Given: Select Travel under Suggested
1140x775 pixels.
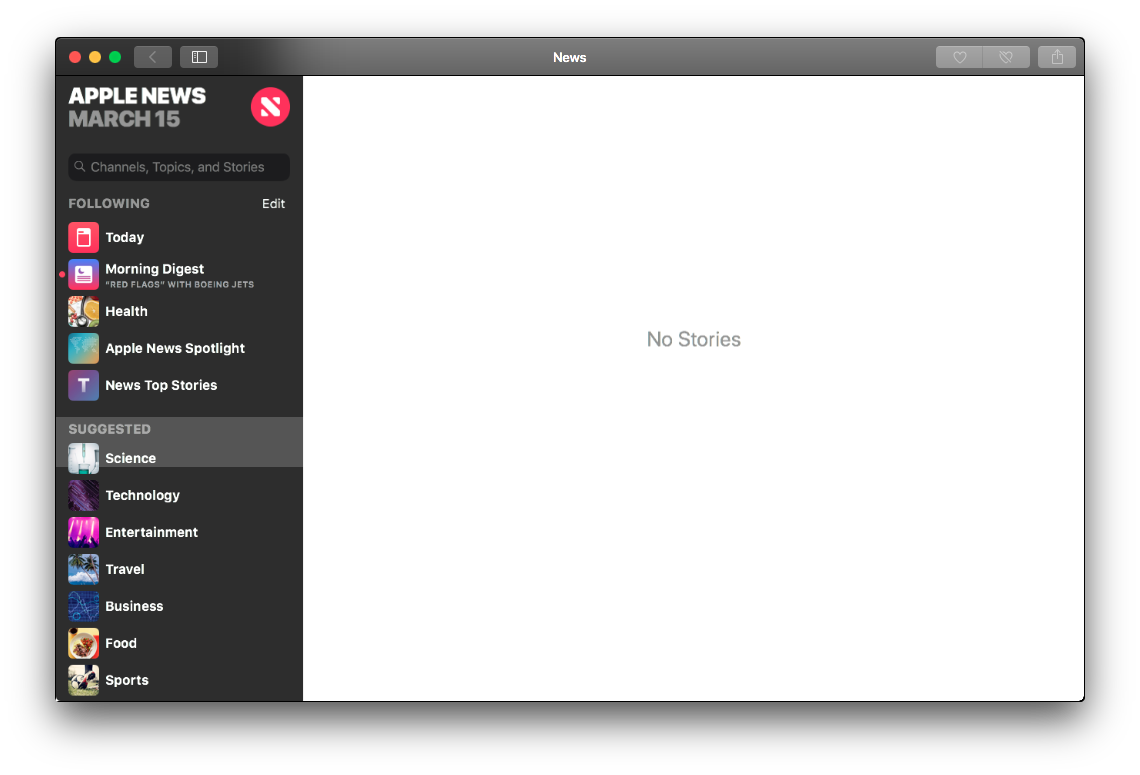Looking at the screenshot, I should point(125,569).
